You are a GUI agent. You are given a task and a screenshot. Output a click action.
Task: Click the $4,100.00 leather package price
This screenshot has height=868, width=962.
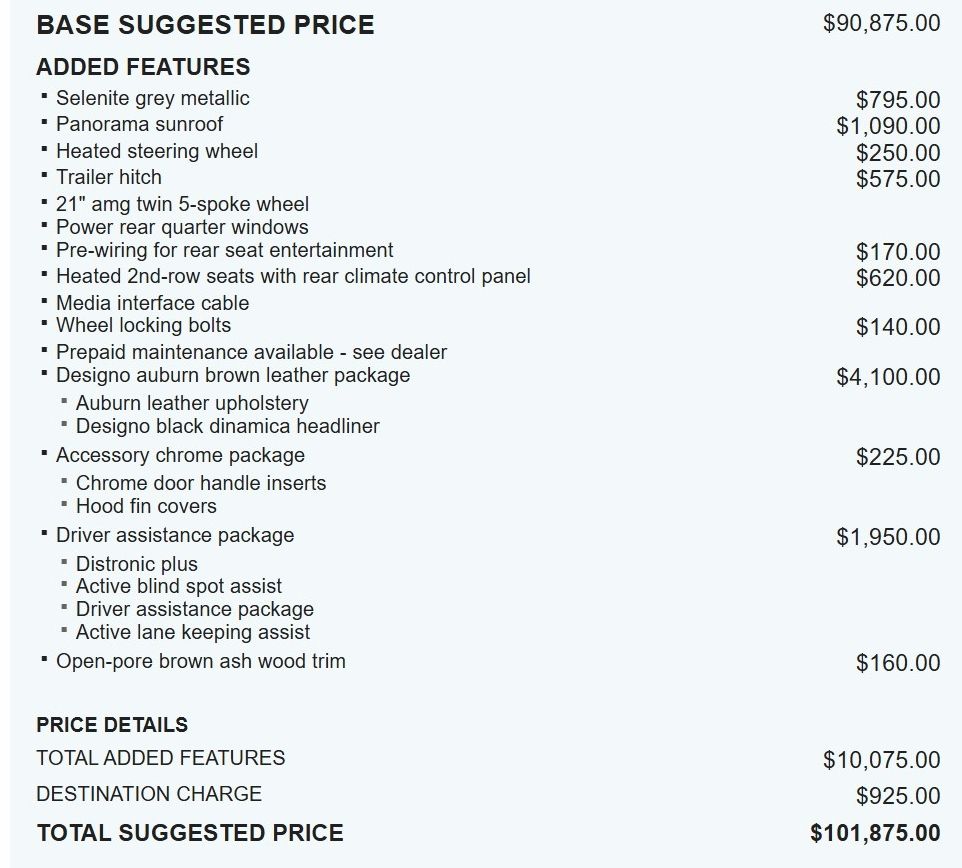click(x=888, y=377)
